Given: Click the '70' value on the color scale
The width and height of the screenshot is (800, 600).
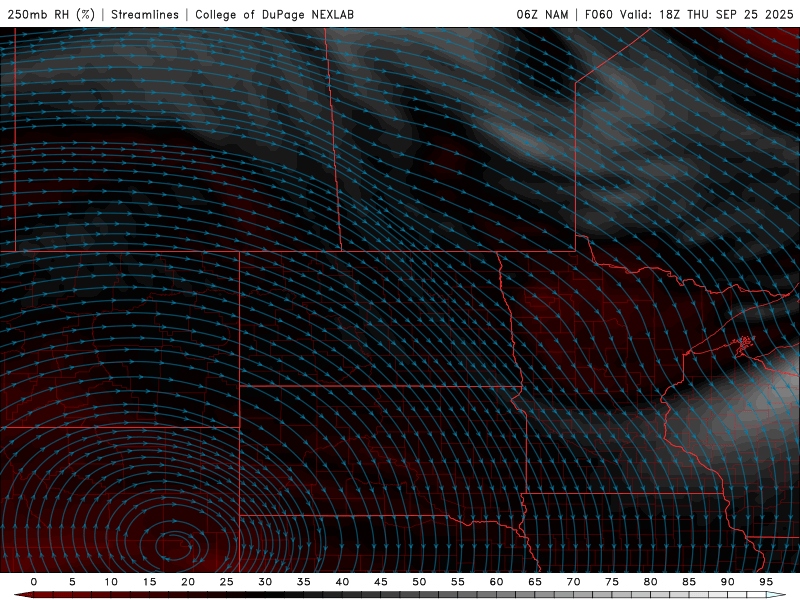Looking at the screenshot, I should (573, 582).
